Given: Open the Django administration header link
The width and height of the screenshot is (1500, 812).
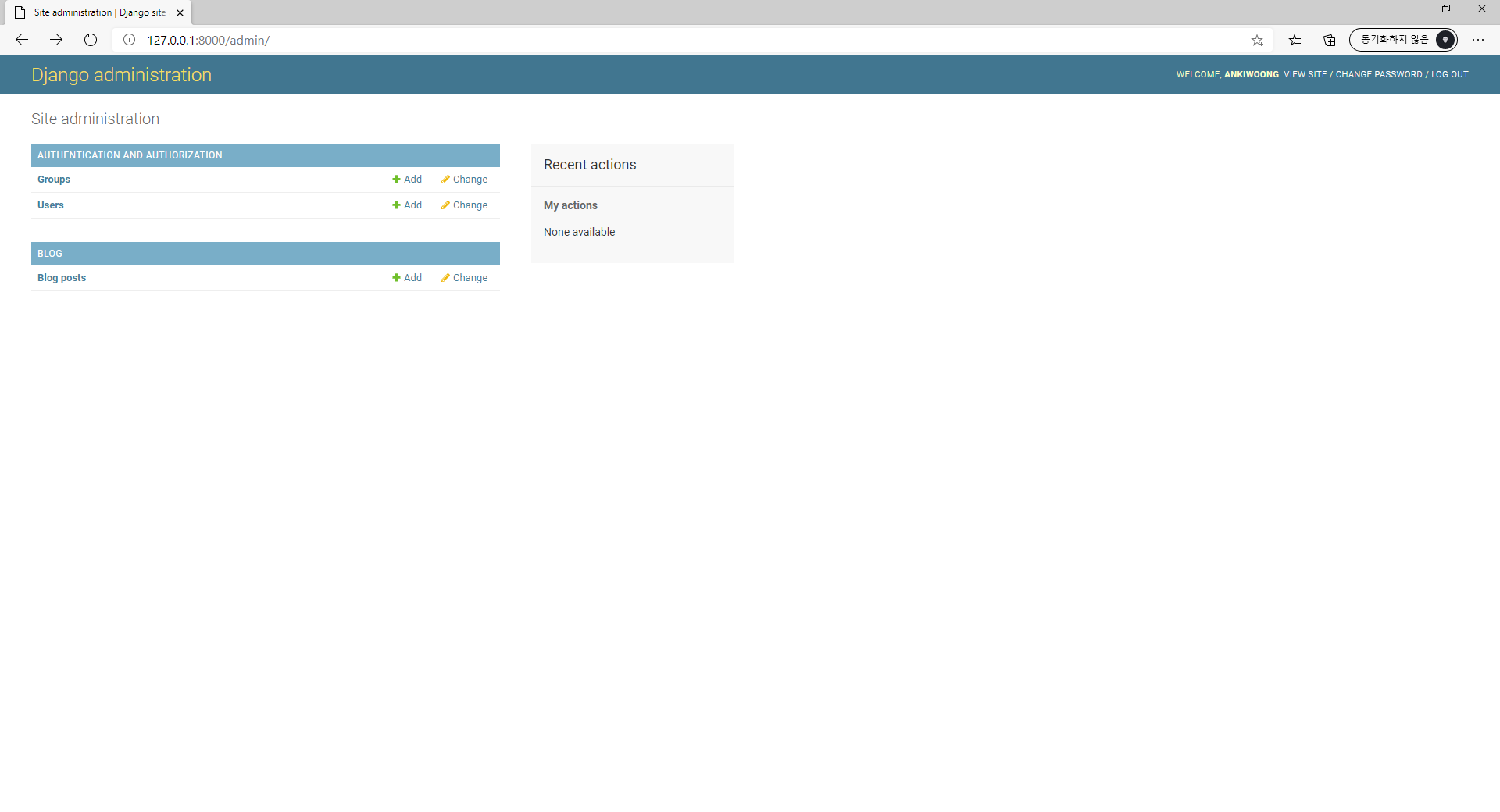Looking at the screenshot, I should click(121, 75).
